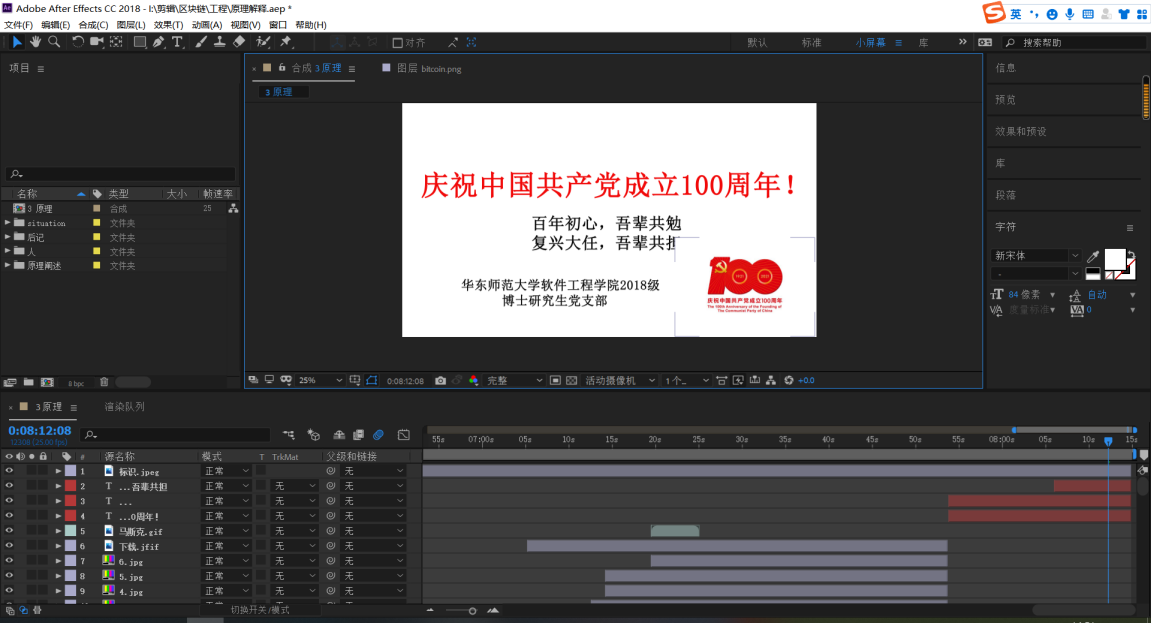The height and width of the screenshot is (623, 1151).
Task: Select the Clone Stamp tool
Action: point(219,42)
